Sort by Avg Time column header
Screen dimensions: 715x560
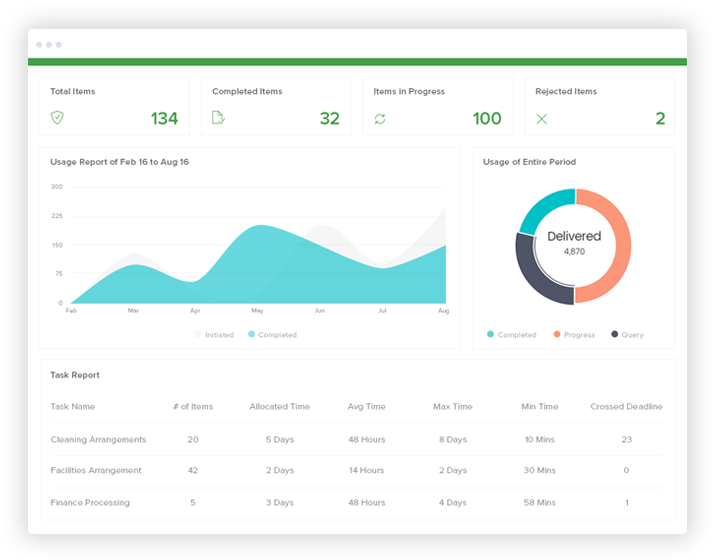click(x=366, y=406)
